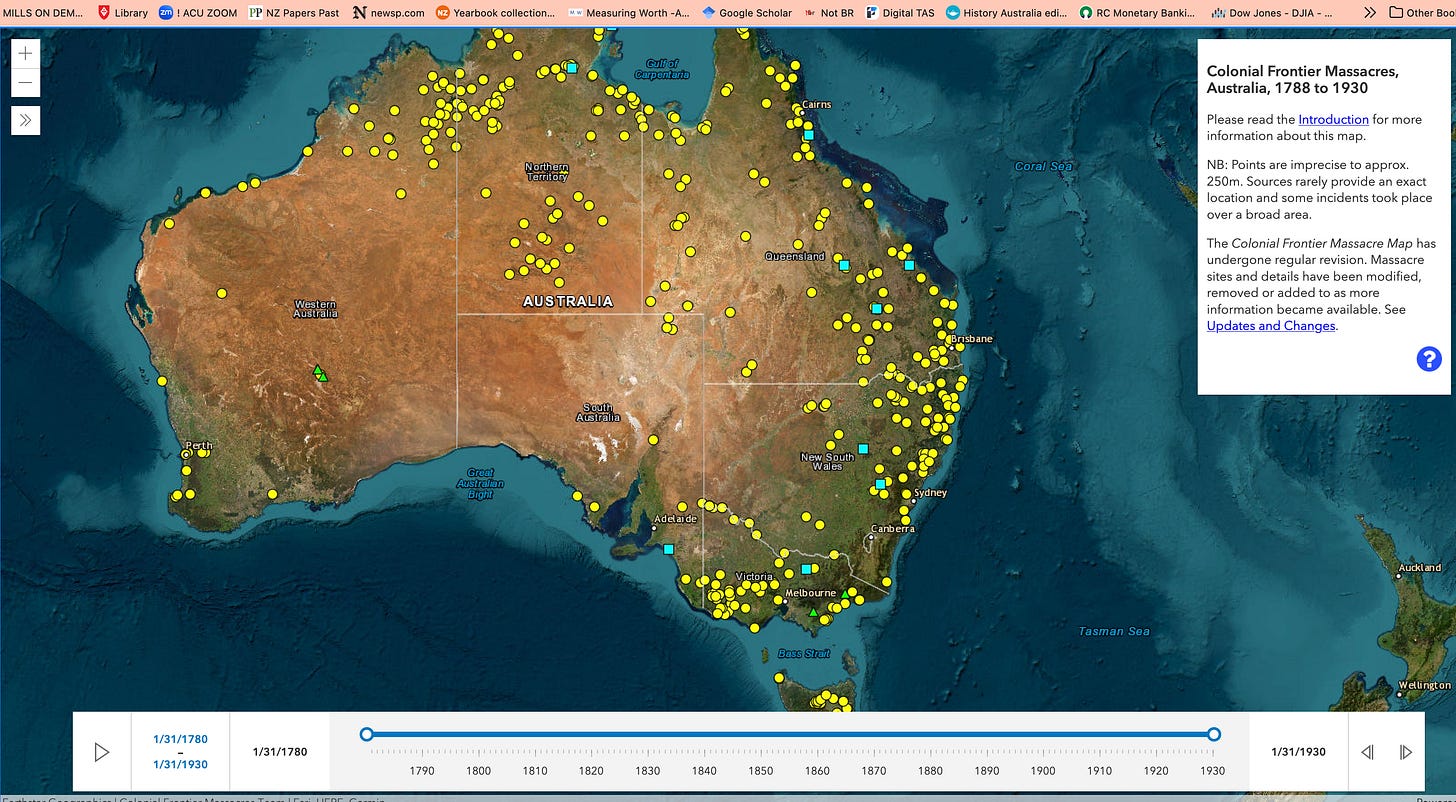This screenshot has height=802, width=1456.
Task: Open the Introduction link
Action: click(x=1333, y=119)
